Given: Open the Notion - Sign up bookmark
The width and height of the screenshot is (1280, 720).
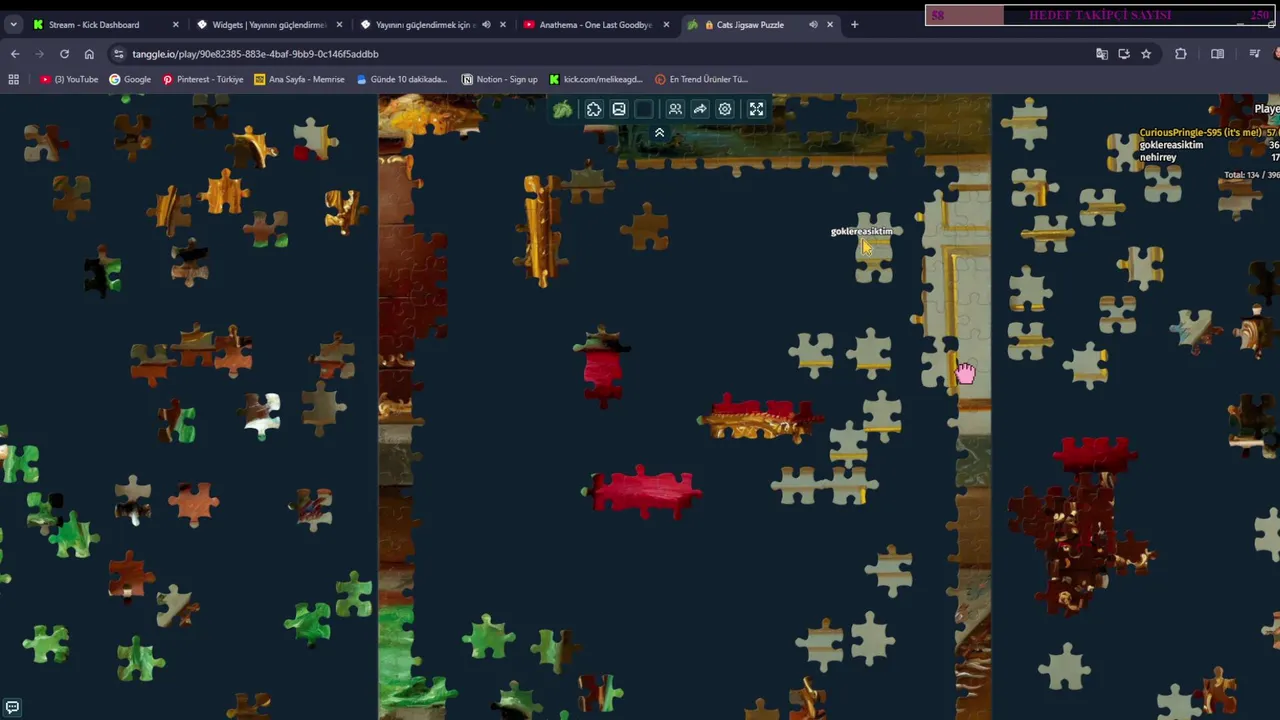Looking at the screenshot, I should pos(499,79).
